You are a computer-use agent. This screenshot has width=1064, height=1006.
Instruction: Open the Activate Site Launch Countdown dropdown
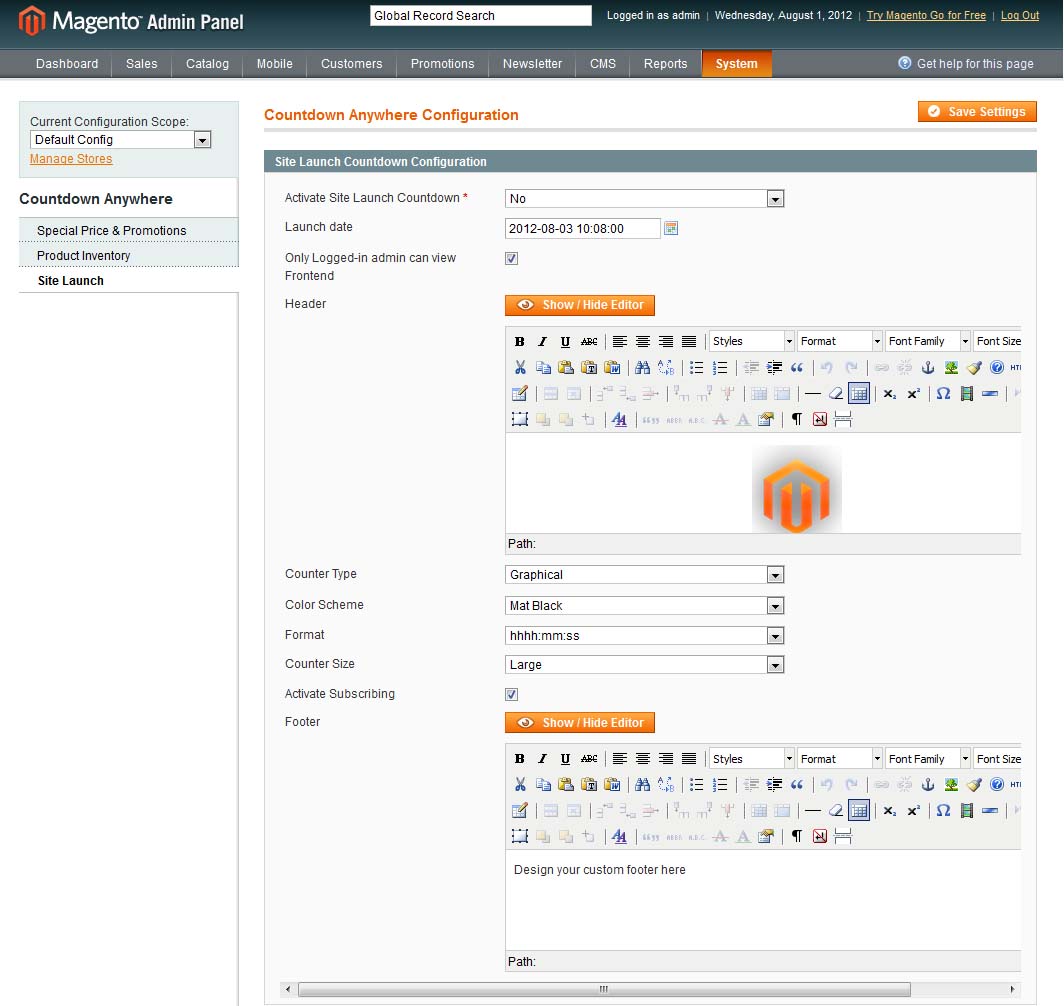pyautogui.click(x=645, y=199)
